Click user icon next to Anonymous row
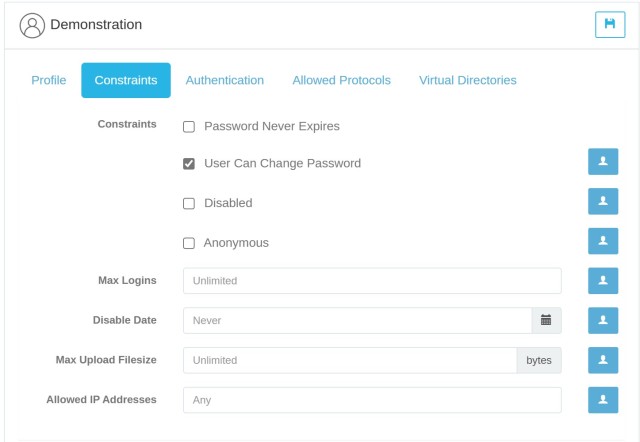Viewport: 640px width, 442px height. (x=603, y=241)
